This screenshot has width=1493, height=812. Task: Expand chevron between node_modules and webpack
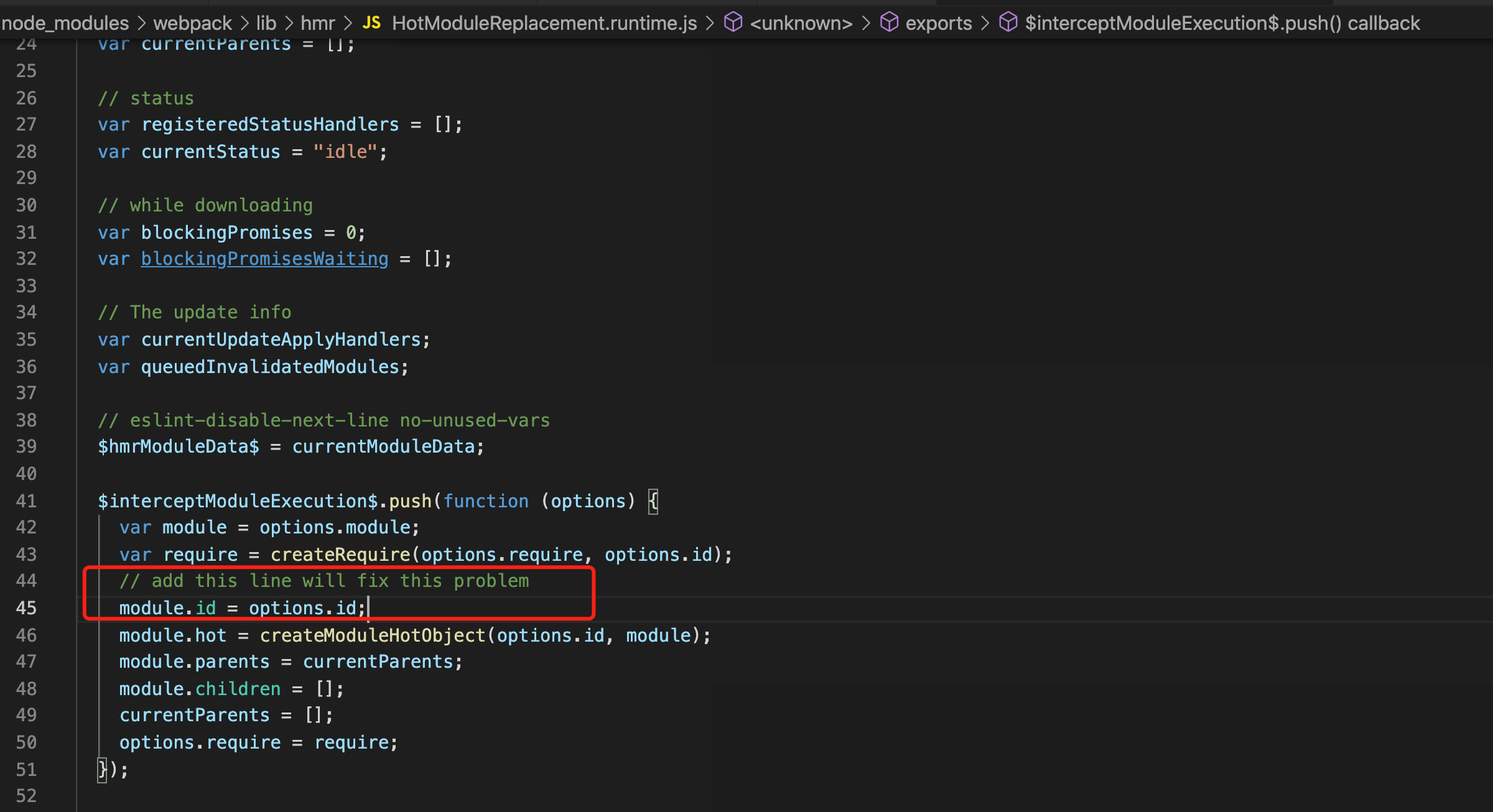coord(141,23)
